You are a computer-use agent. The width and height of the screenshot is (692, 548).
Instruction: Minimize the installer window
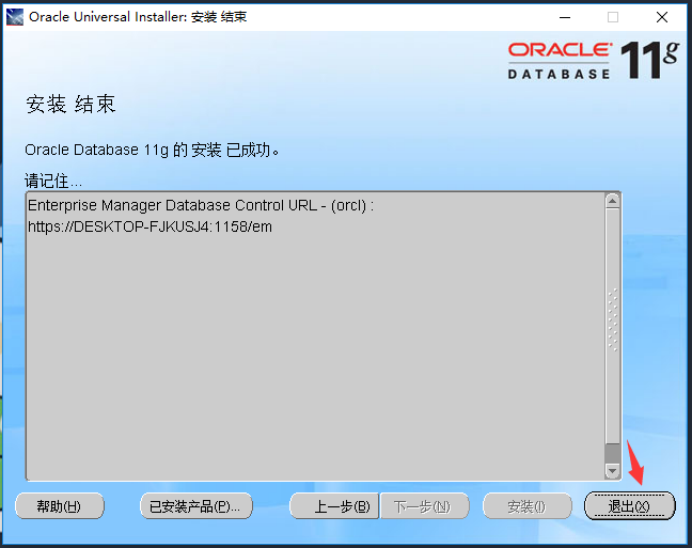click(x=565, y=17)
